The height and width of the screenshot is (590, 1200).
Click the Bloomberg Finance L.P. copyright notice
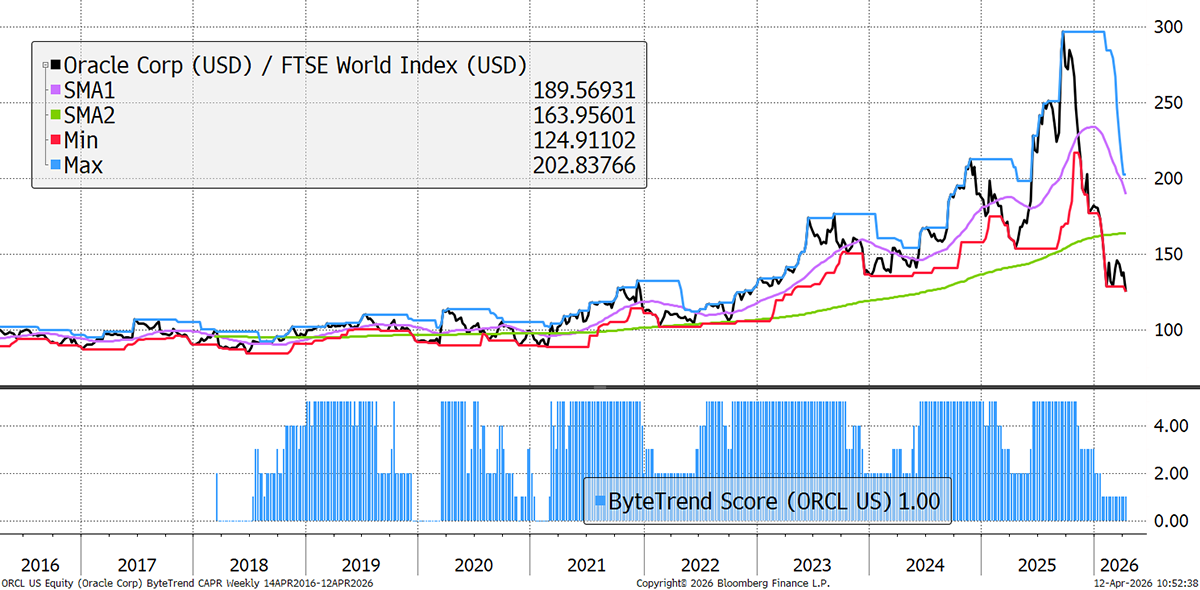point(732,582)
